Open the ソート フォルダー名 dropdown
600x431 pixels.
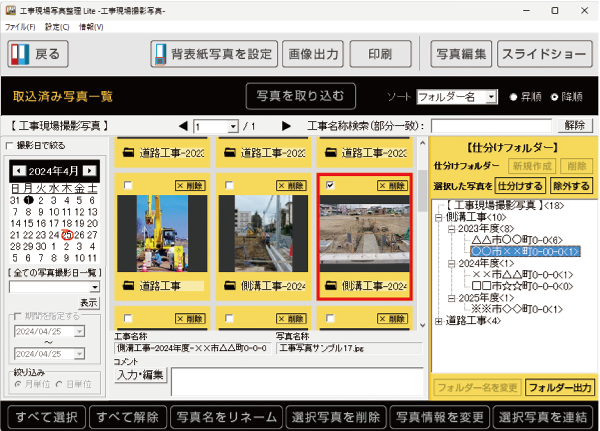(x=491, y=97)
